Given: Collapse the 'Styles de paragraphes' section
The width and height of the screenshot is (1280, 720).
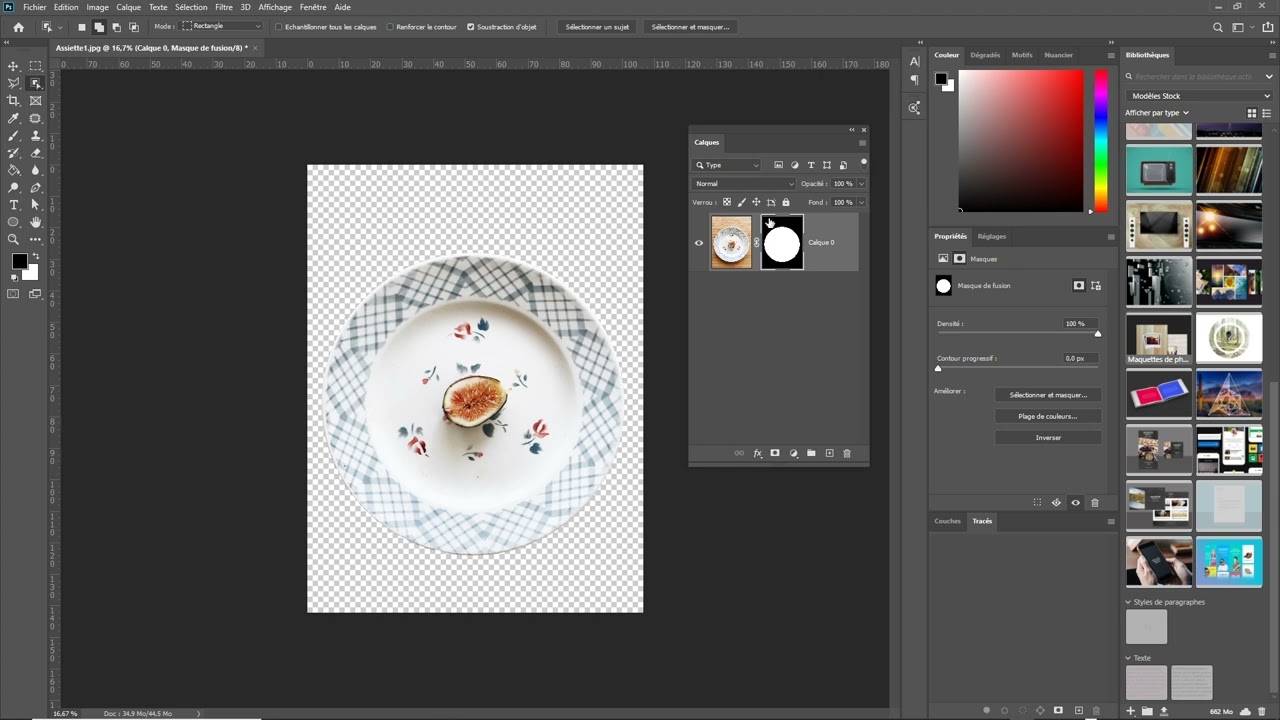Looking at the screenshot, I should (x=1129, y=602).
